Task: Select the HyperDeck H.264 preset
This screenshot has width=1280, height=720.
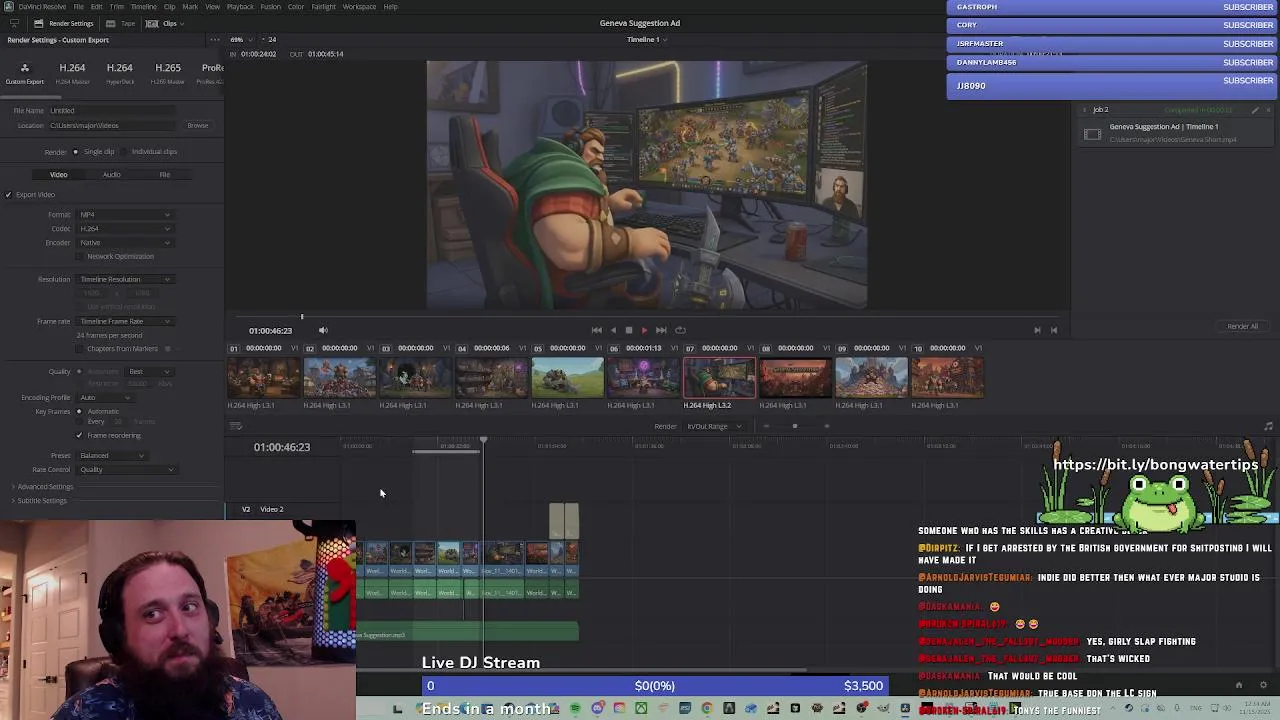Action: 120,73
